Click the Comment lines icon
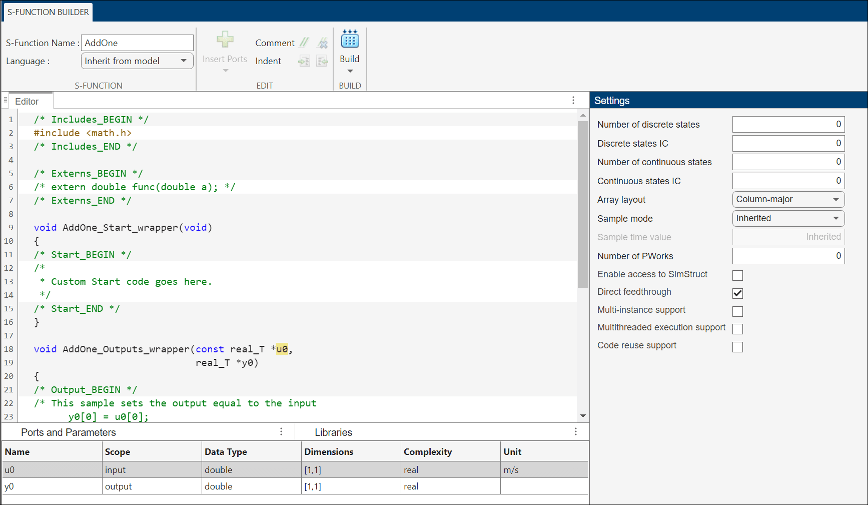 [x=304, y=42]
